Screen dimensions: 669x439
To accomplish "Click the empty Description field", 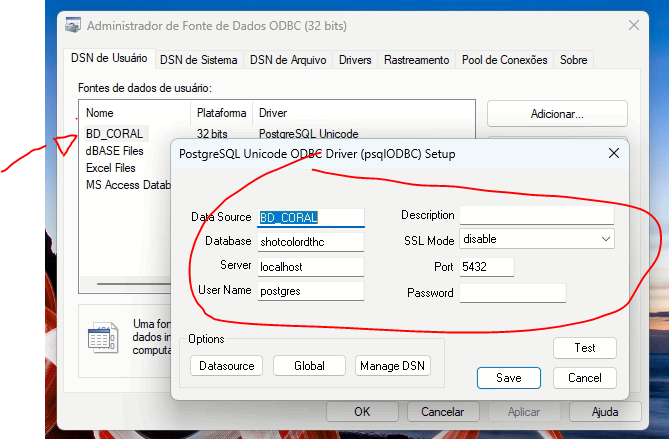I will (537, 215).
